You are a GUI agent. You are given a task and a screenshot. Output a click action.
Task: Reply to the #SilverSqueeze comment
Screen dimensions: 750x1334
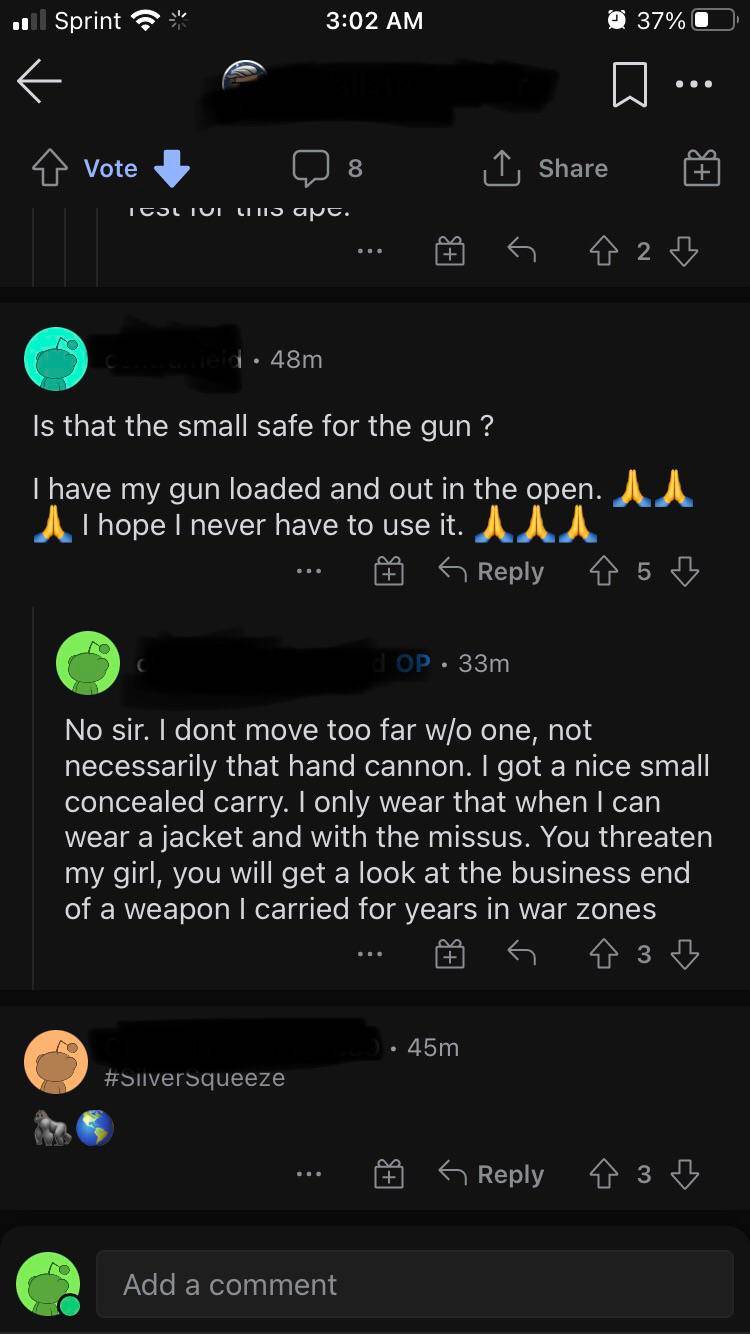click(491, 1174)
